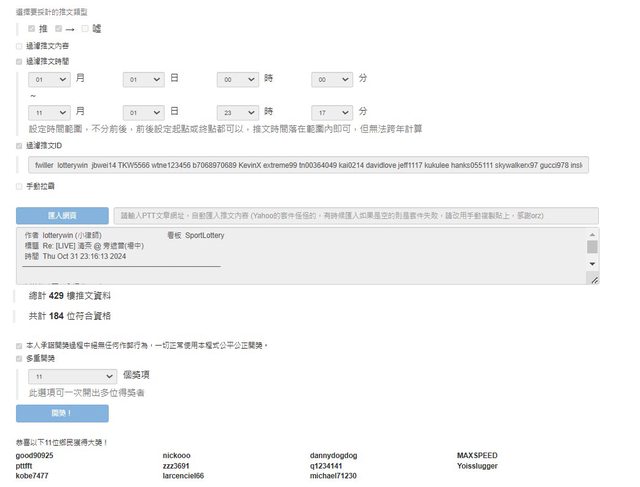Toggle the 多重開獎 checkbox

click(19, 357)
